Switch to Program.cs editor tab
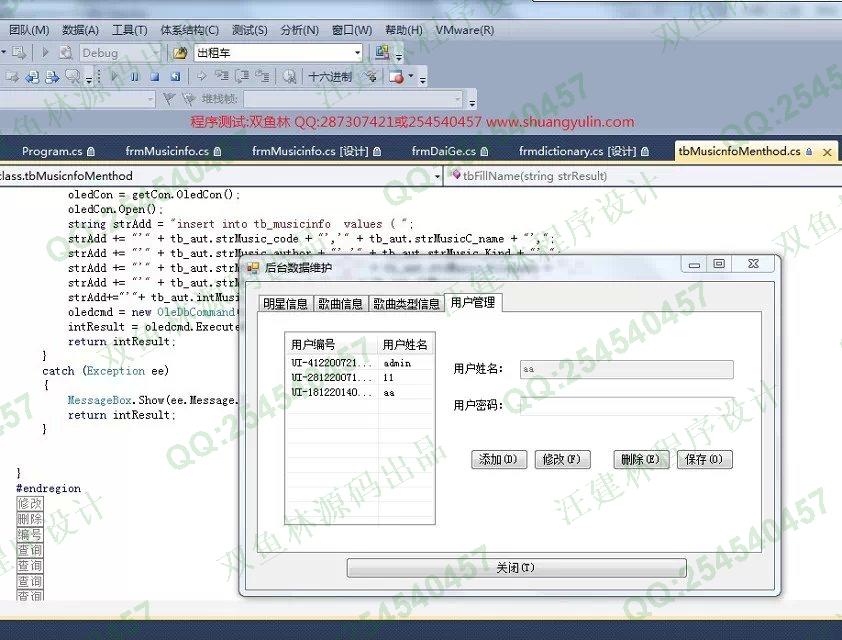This screenshot has height=640, width=842. click(58, 151)
